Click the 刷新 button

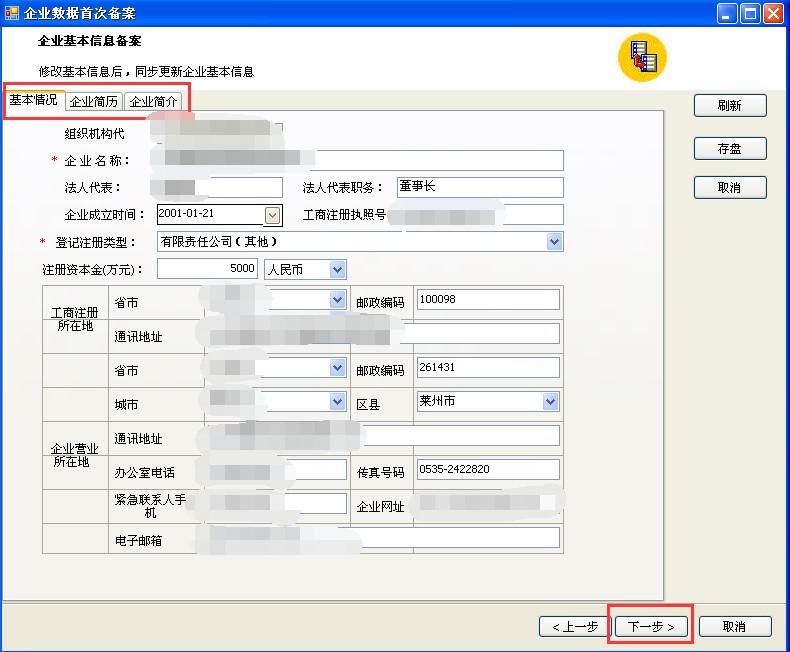point(729,106)
